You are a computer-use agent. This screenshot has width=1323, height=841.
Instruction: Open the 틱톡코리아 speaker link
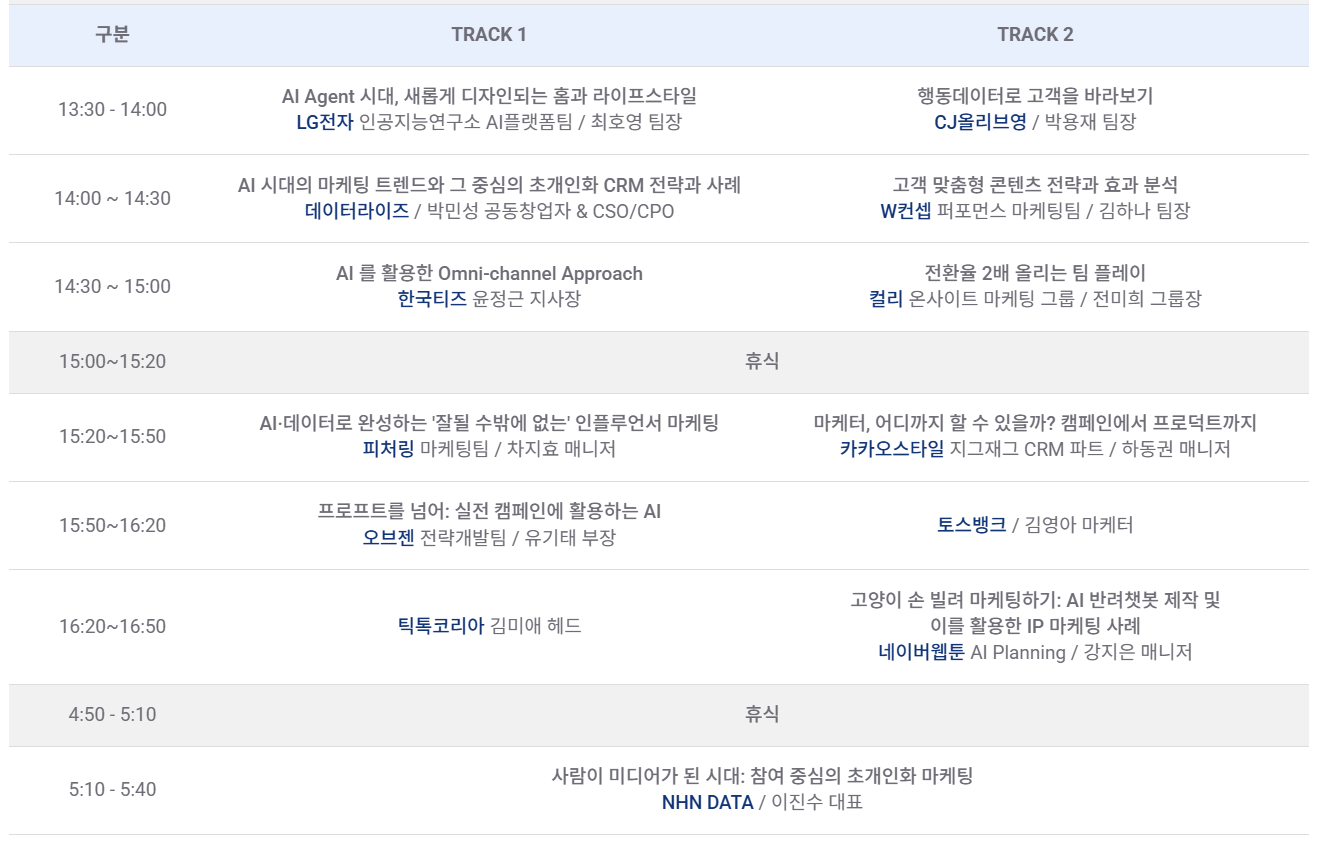tap(441, 626)
